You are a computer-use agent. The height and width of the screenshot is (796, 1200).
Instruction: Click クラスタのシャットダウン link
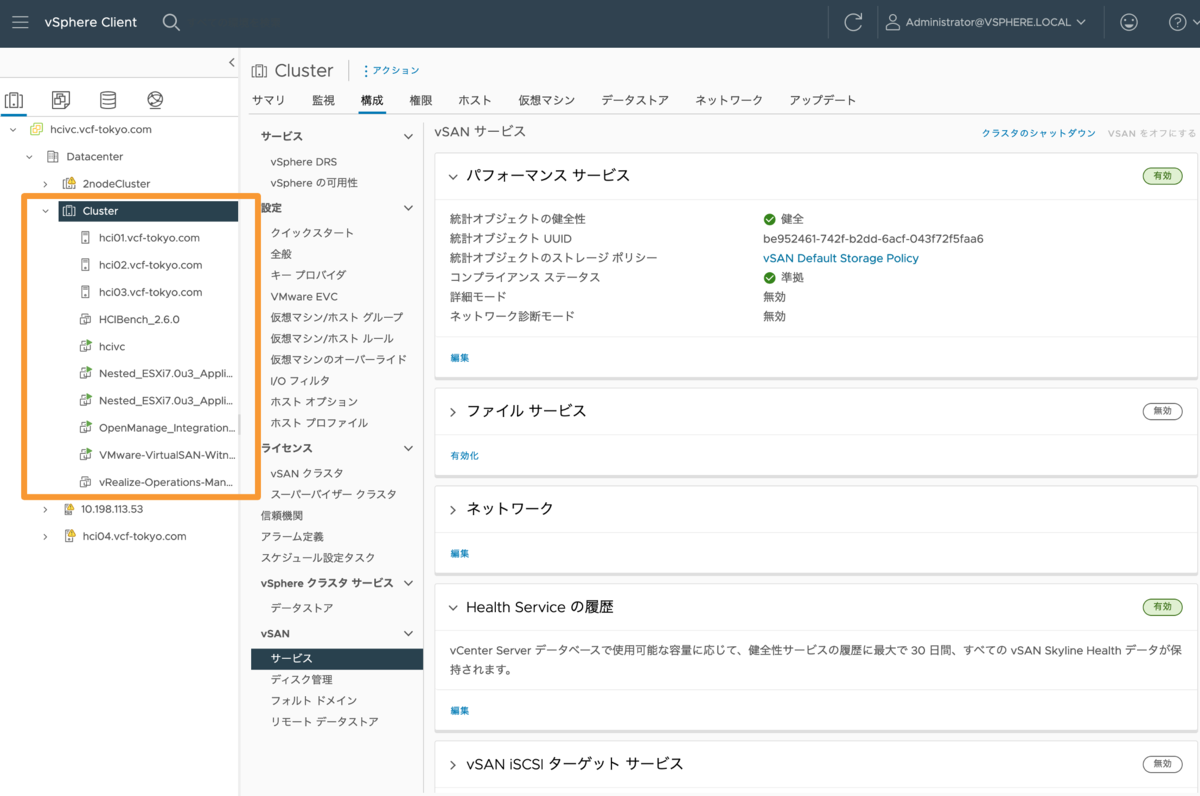tap(1038, 133)
